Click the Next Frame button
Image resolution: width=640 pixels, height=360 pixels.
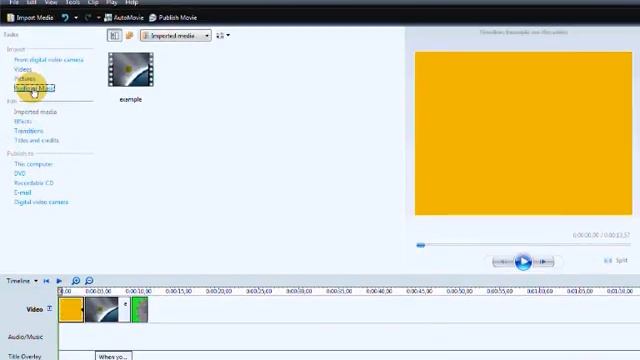(543, 262)
